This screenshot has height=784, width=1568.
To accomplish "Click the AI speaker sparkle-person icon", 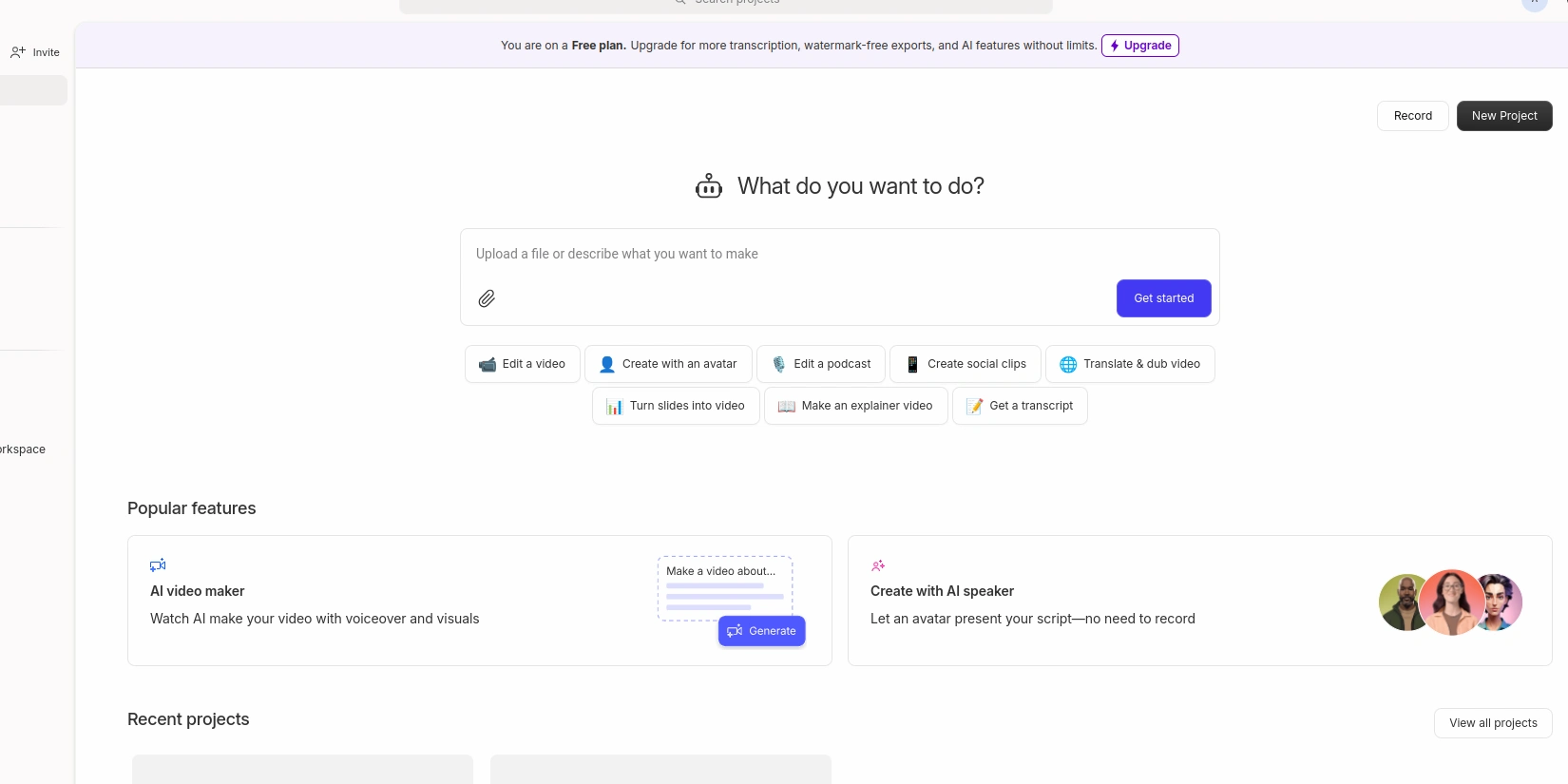I will 878,565.
